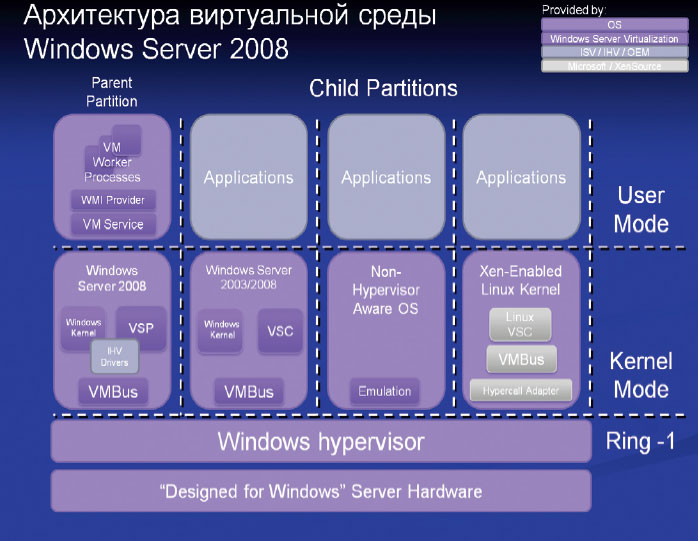Image resolution: width=698 pixels, height=541 pixels.
Task: Click the Hypercall Adapter box
Action: click(520, 391)
